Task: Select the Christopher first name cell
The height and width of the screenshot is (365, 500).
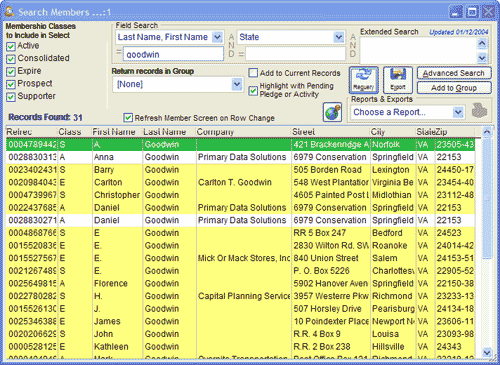Action: pyautogui.click(x=117, y=195)
